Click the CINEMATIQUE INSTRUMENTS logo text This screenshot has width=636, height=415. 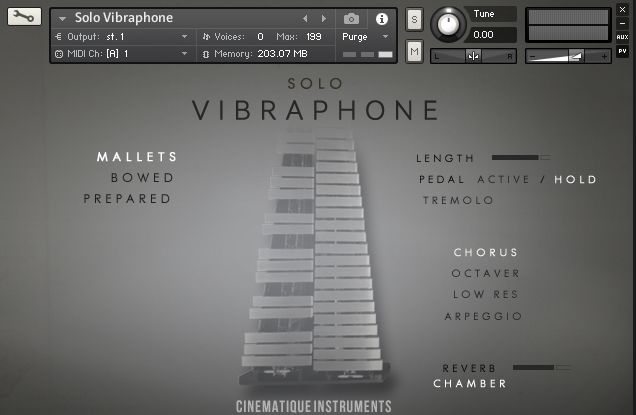[314, 406]
